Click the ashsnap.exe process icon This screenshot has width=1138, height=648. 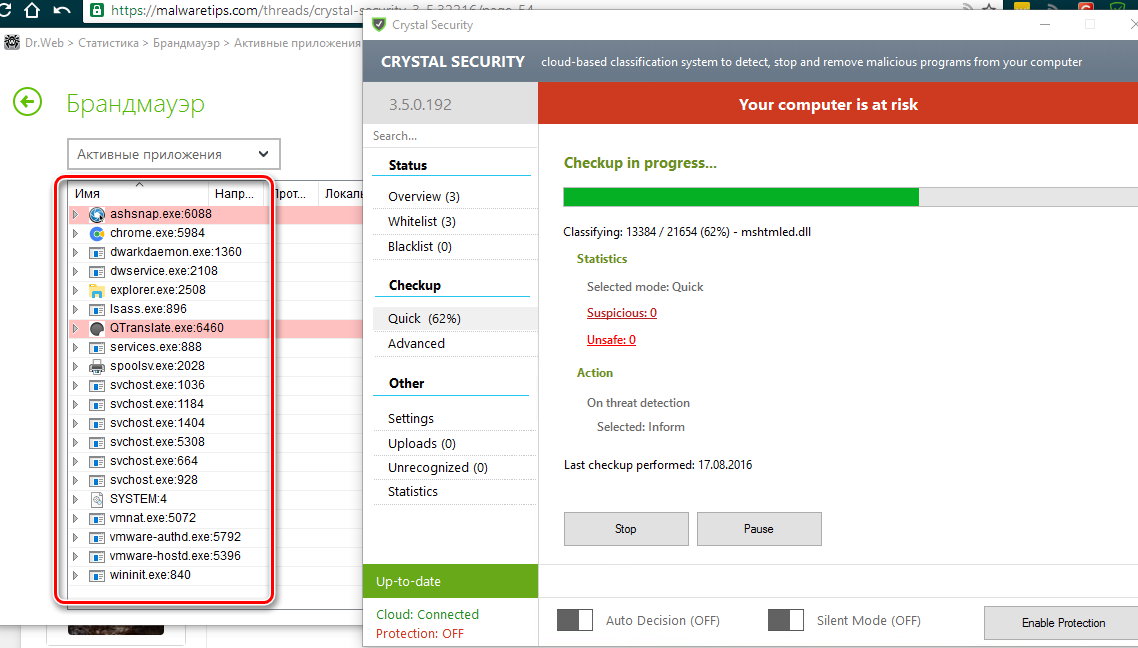tap(97, 215)
